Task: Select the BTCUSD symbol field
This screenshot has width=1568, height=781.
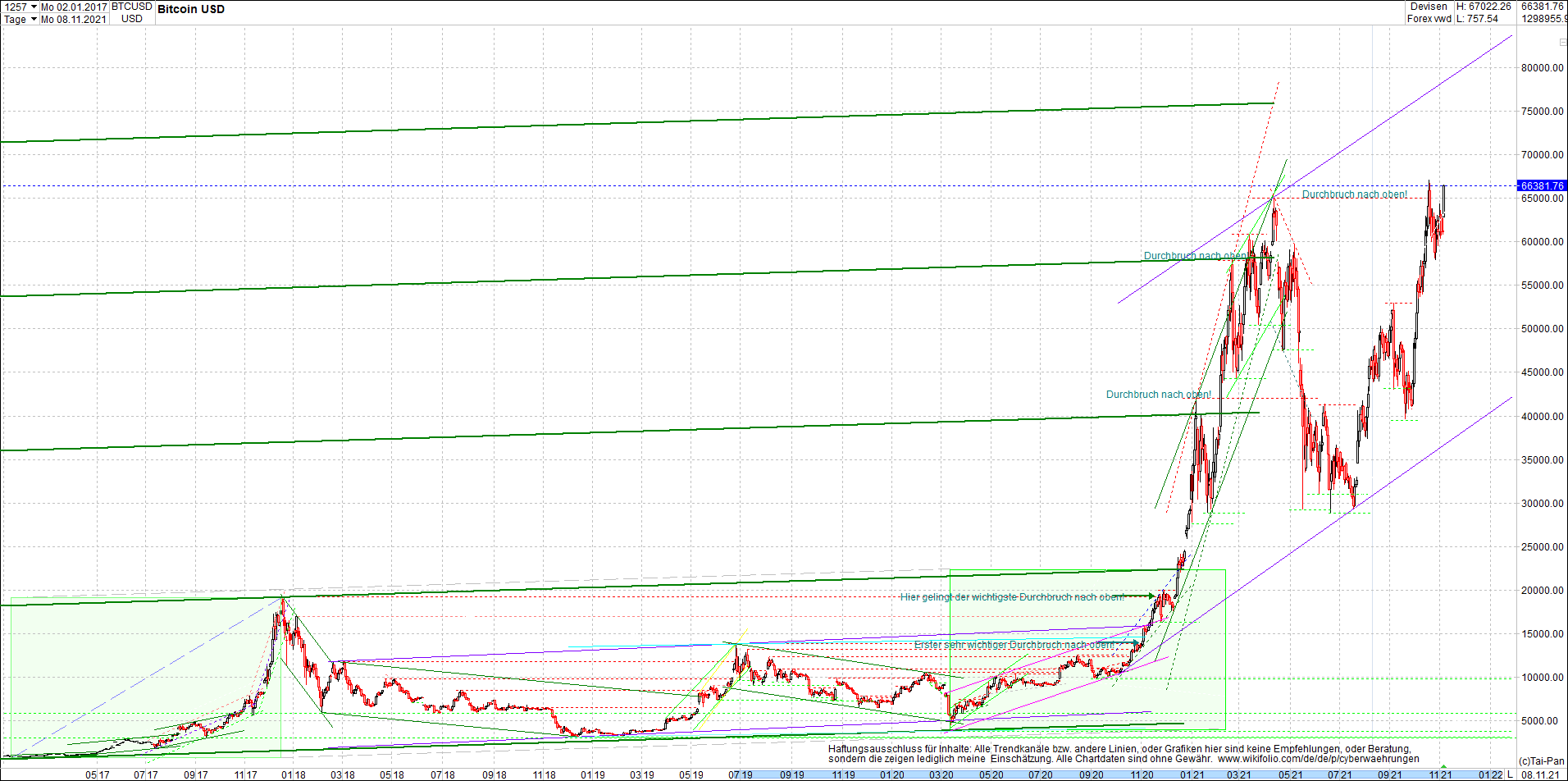Action: click(x=132, y=7)
